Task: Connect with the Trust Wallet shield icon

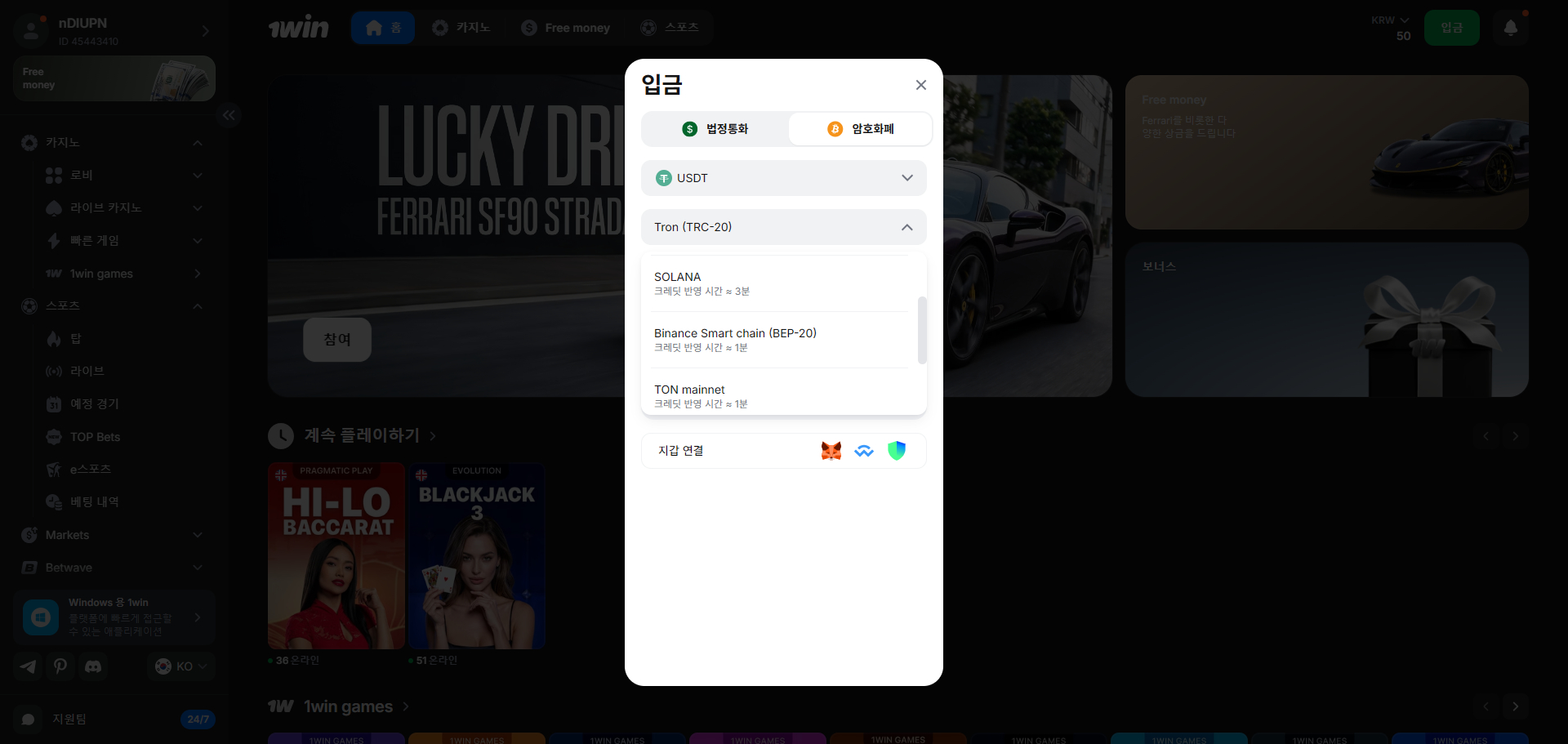Action: tap(897, 451)
